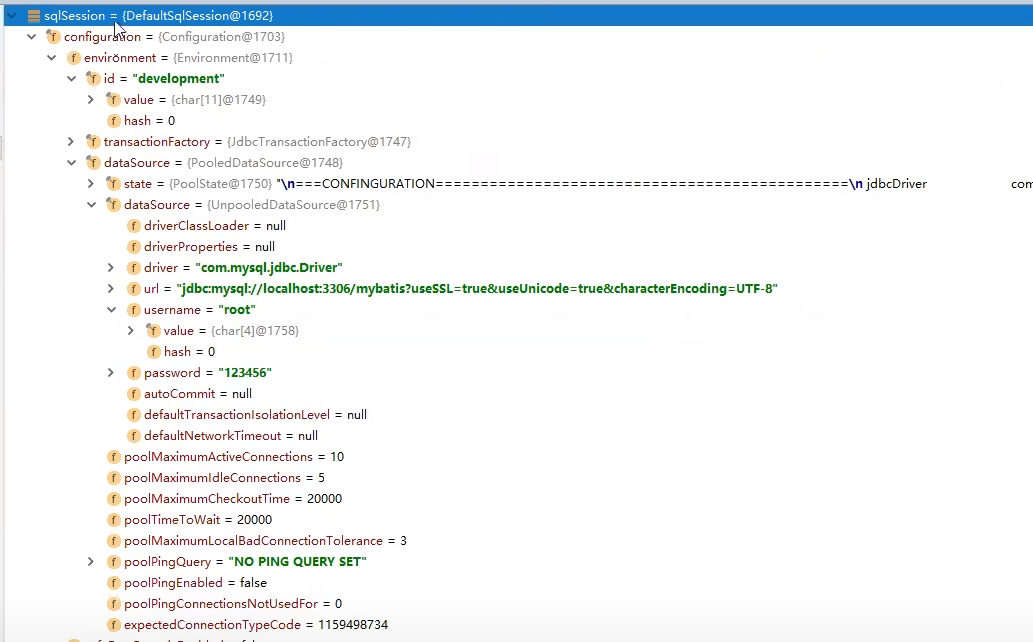The image size is (1033, 642).
Task: Click the sqlSession variable stack icon
Action: [x=33, y=16]
